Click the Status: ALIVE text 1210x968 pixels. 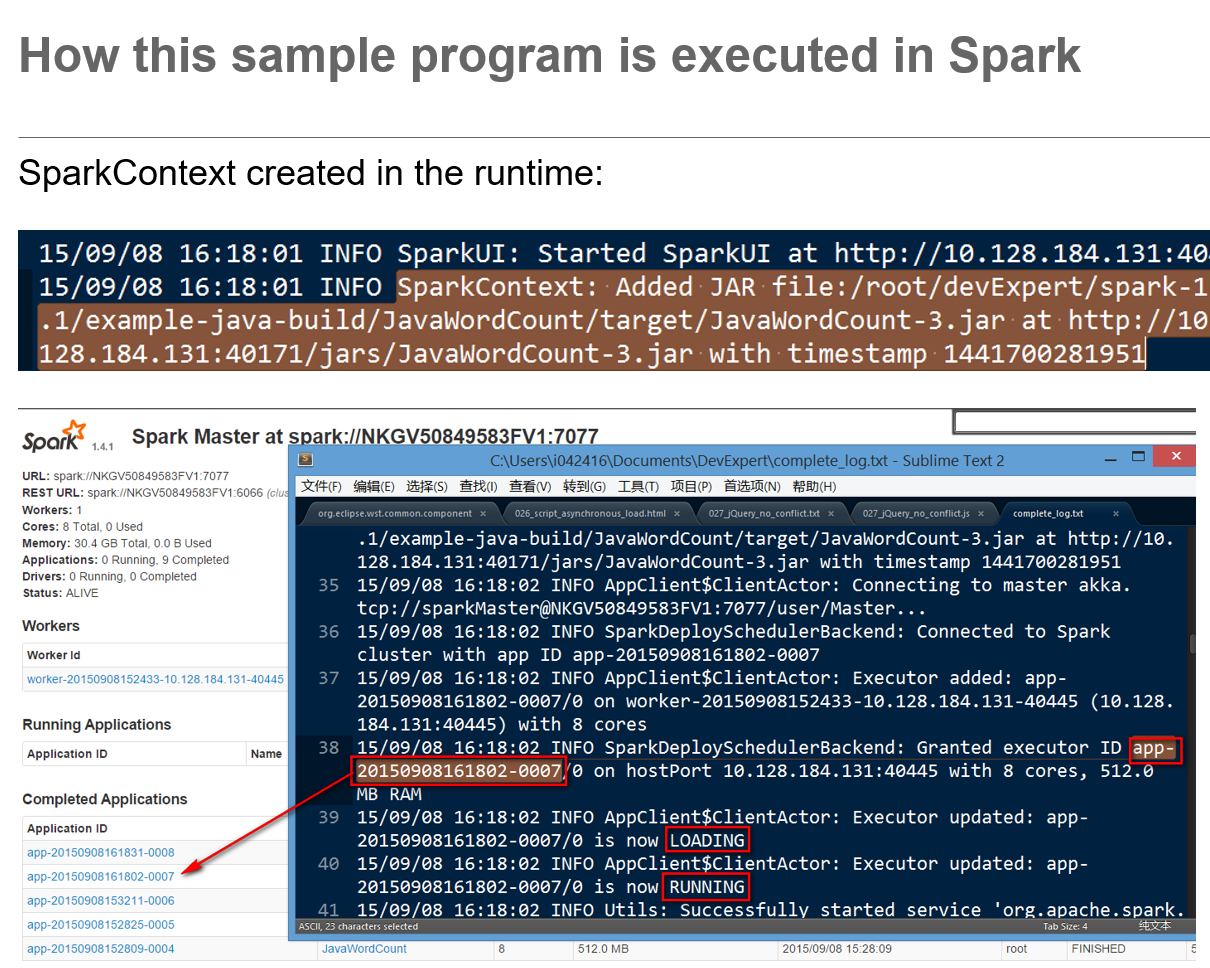(60, 593)
